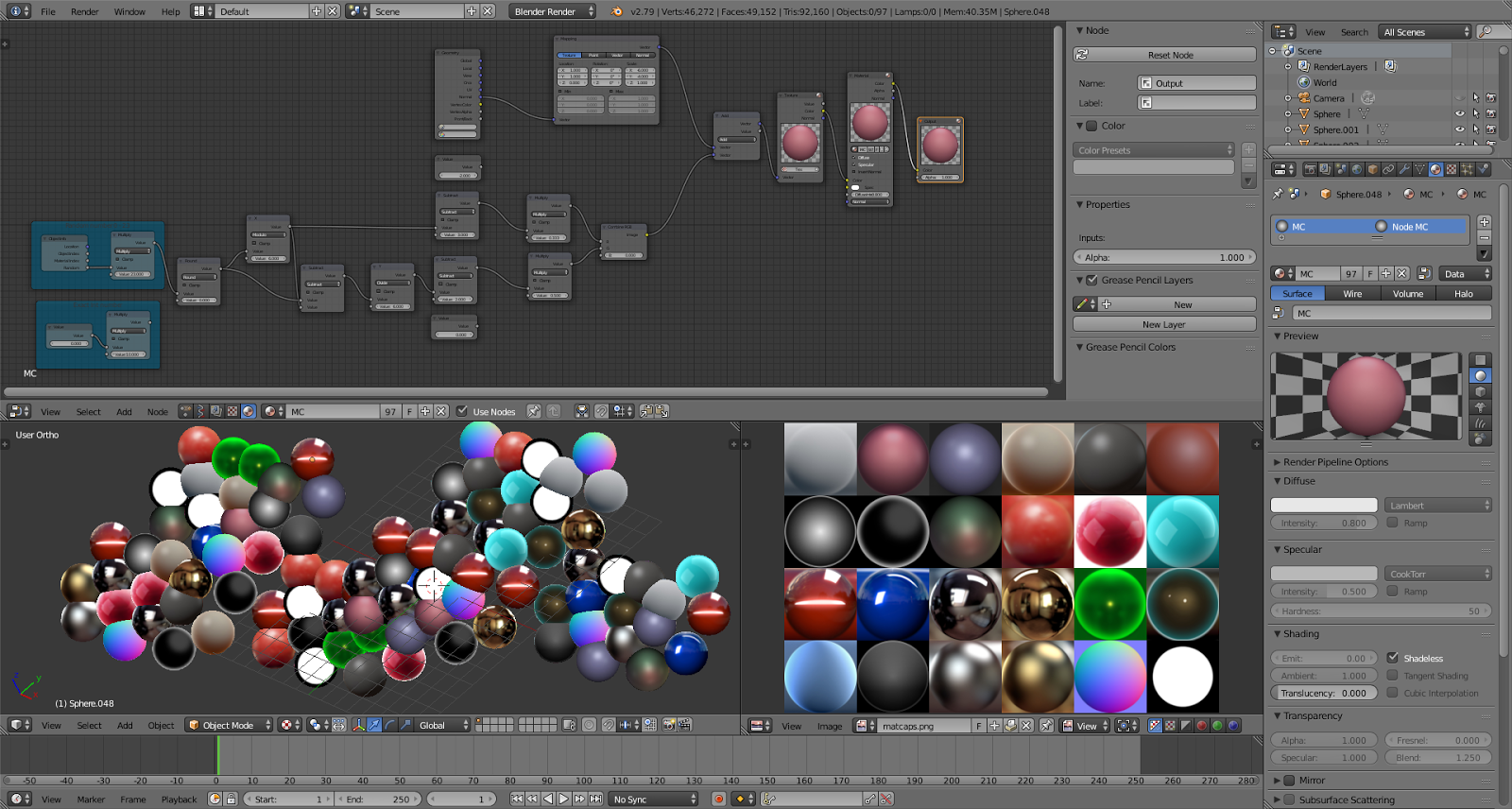Enable the Specular Ramp checkbox
Screen dimensions: 1512x809
1392,591
